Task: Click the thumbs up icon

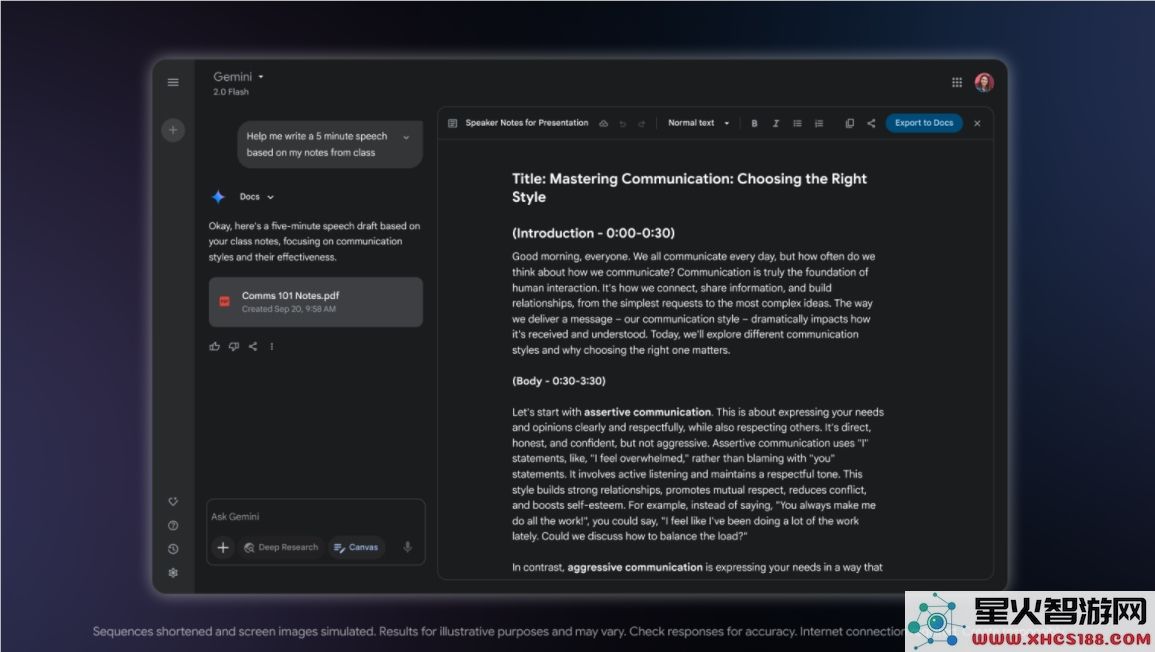Action: (x=214, y=346)
